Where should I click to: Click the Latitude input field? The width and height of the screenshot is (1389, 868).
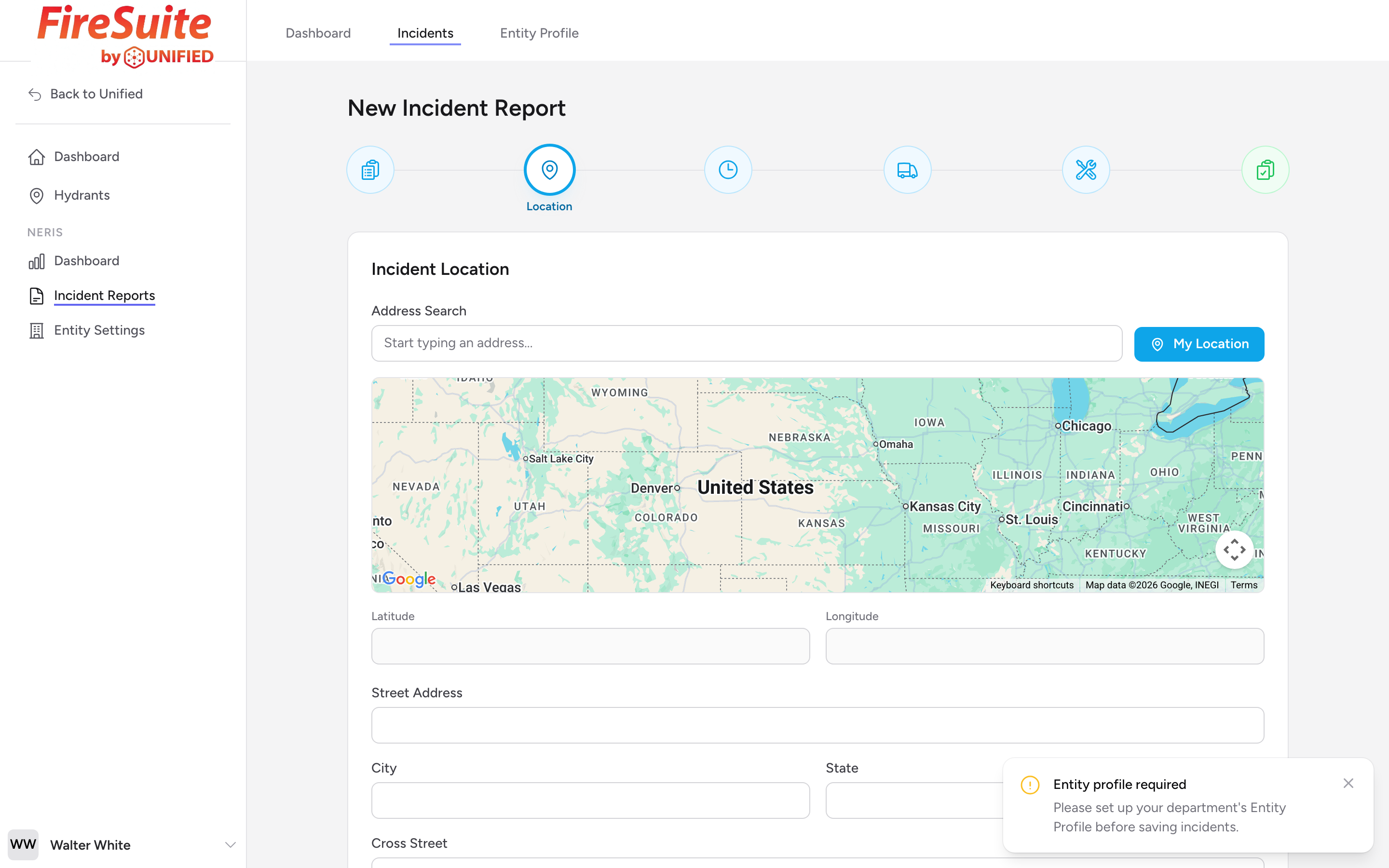[590, 646]
